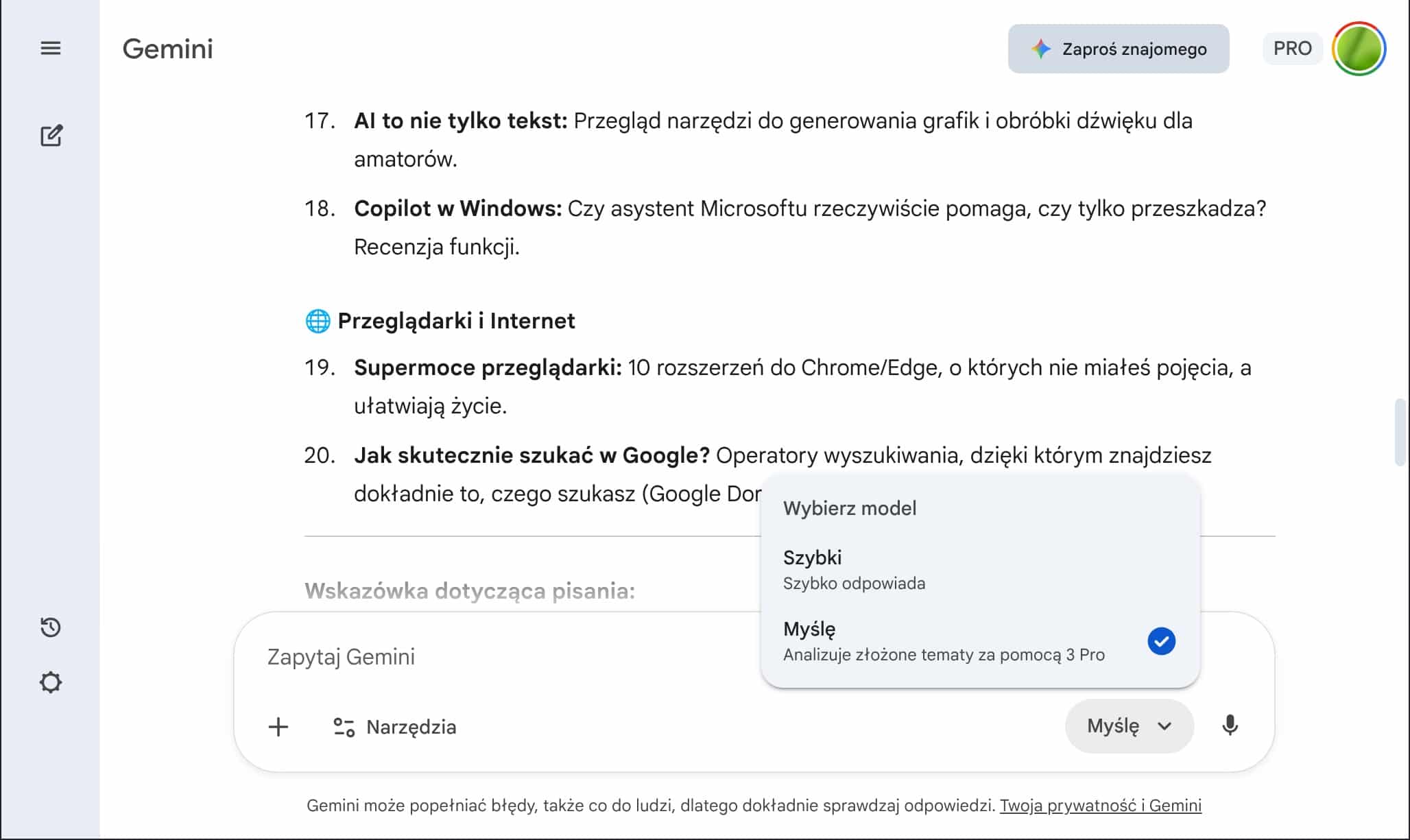Open the Twoja prywatność i Gemini link
1410x840 pixels.
(1100, 805)
